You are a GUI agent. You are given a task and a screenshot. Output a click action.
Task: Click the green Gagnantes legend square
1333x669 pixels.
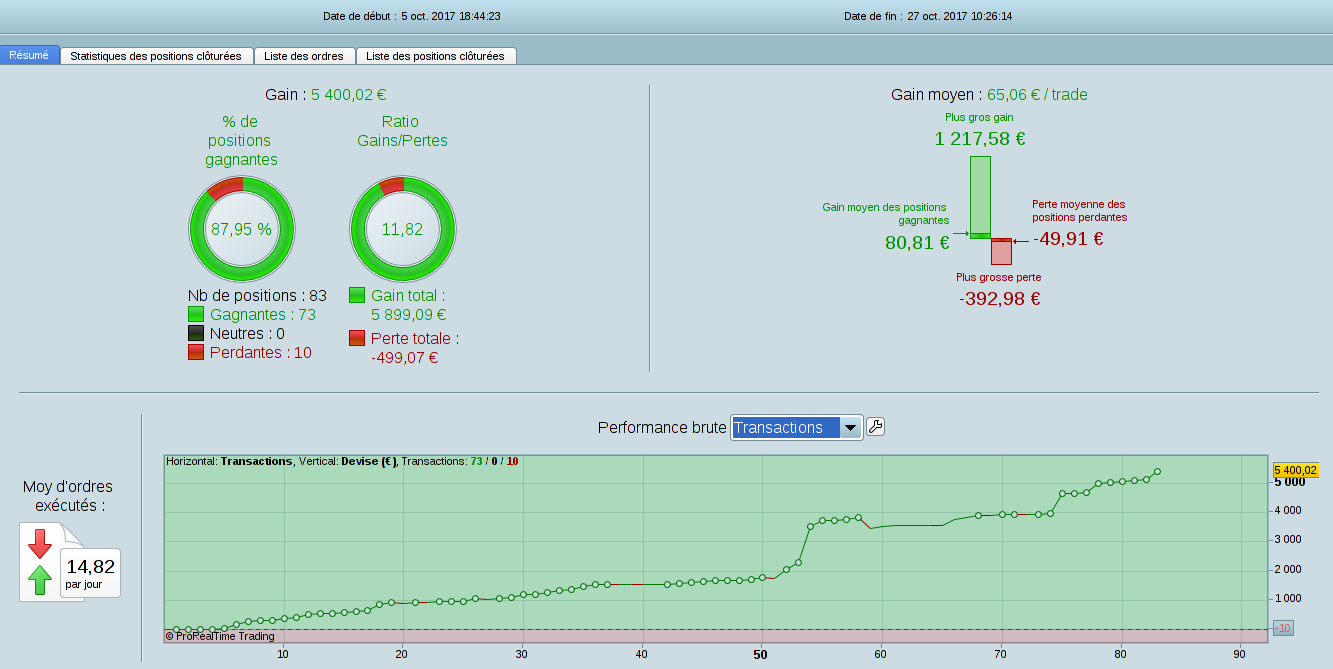(196, 315)
